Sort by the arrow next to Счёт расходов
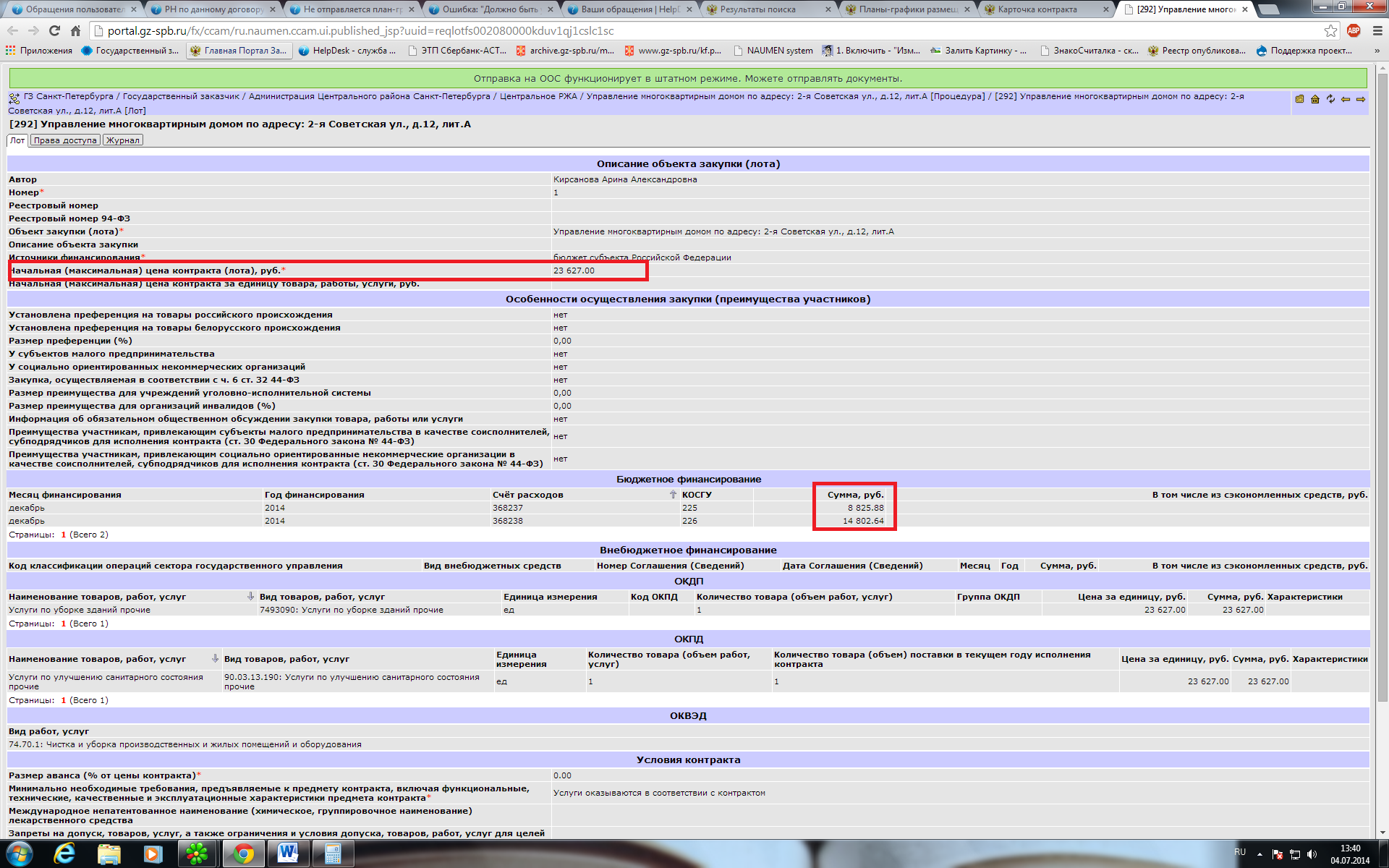1389x868 pixels. [x=673, y=495]
